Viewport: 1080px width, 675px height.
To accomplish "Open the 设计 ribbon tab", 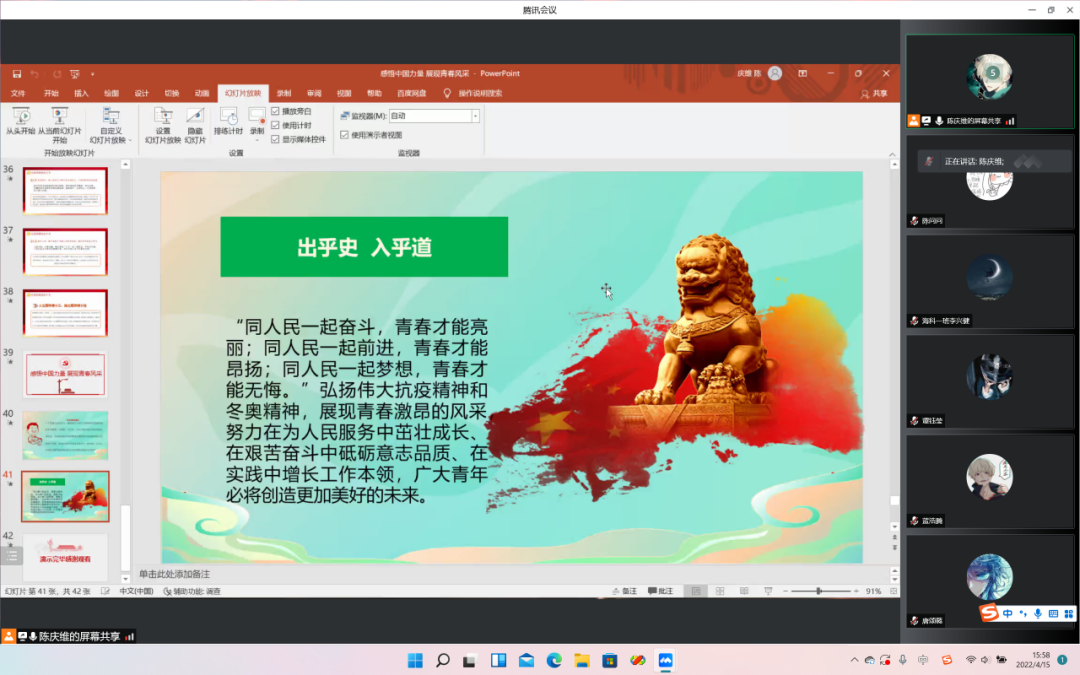I will [142, 93].
